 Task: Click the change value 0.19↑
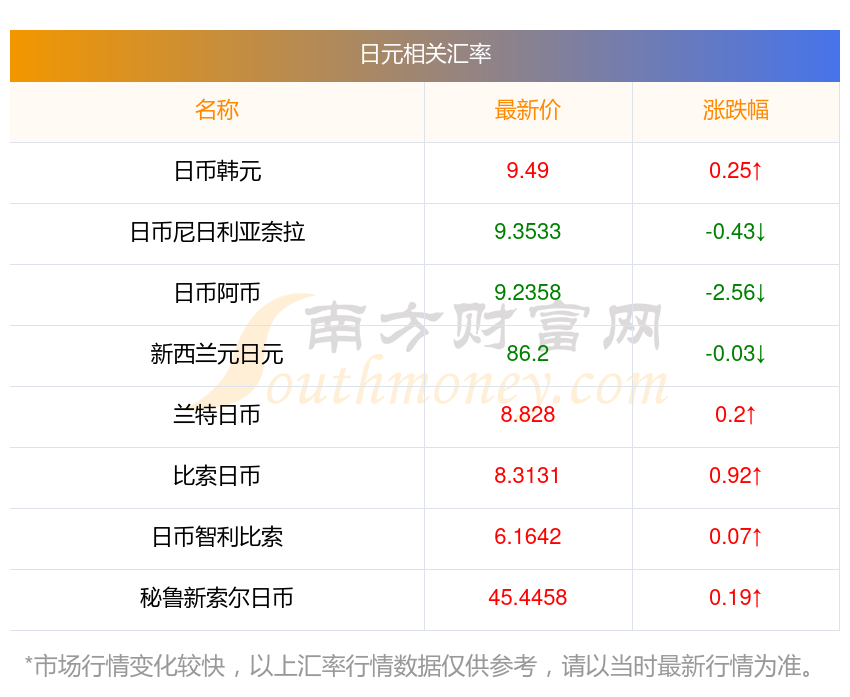pyautogui.click(x=736, y=597)
